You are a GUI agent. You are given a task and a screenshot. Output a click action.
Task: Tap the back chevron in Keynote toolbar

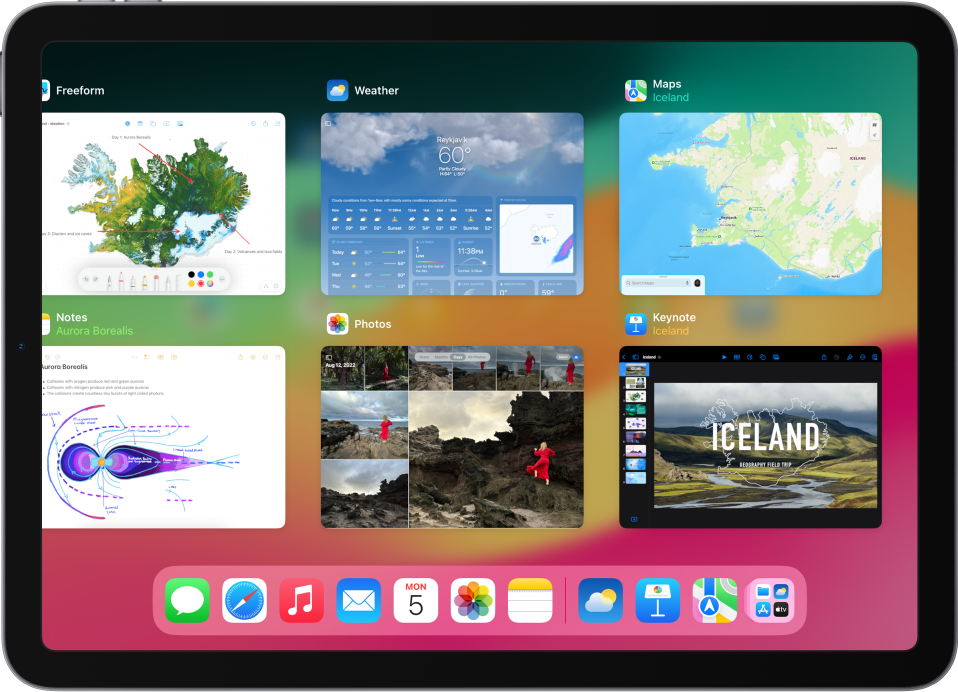click(624, 357)
